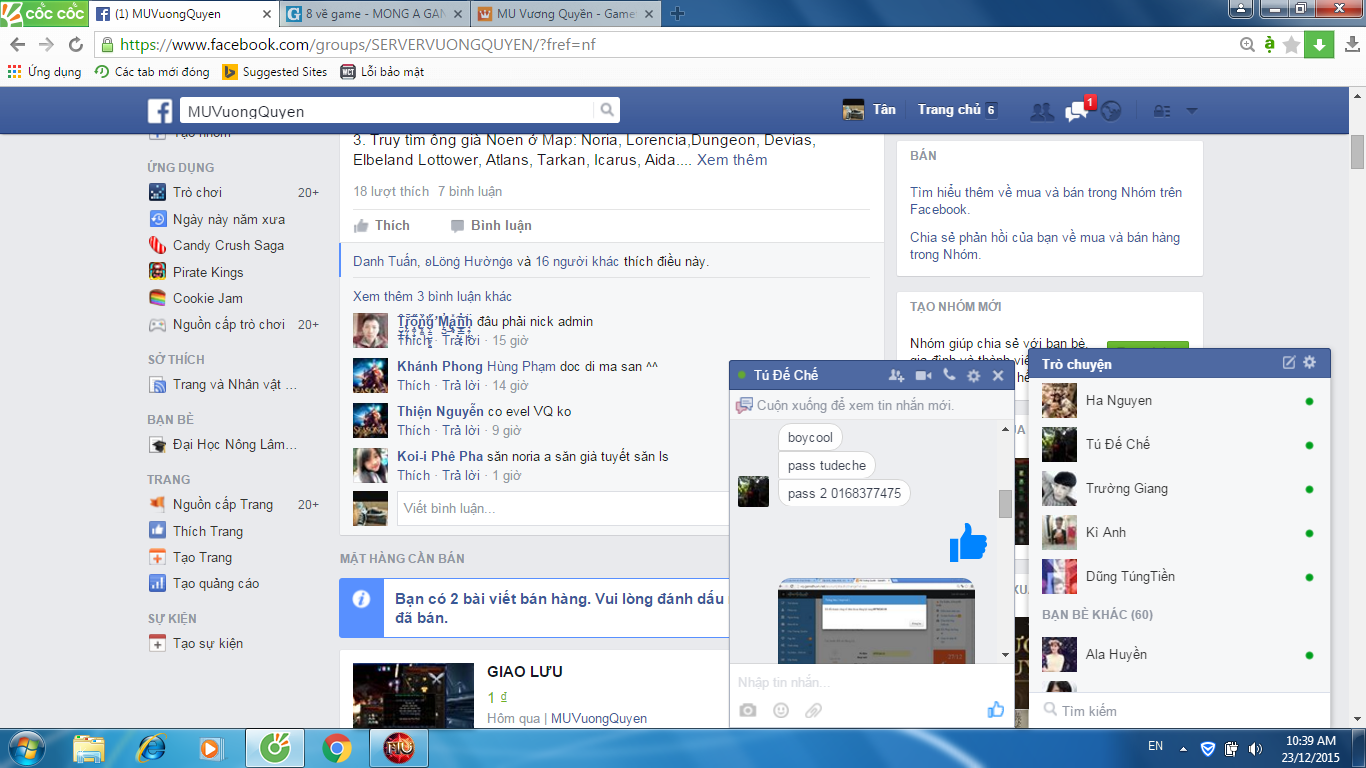Open the Facebook home logo icon
Screen dimensions: 1366x768
point(160,111)
